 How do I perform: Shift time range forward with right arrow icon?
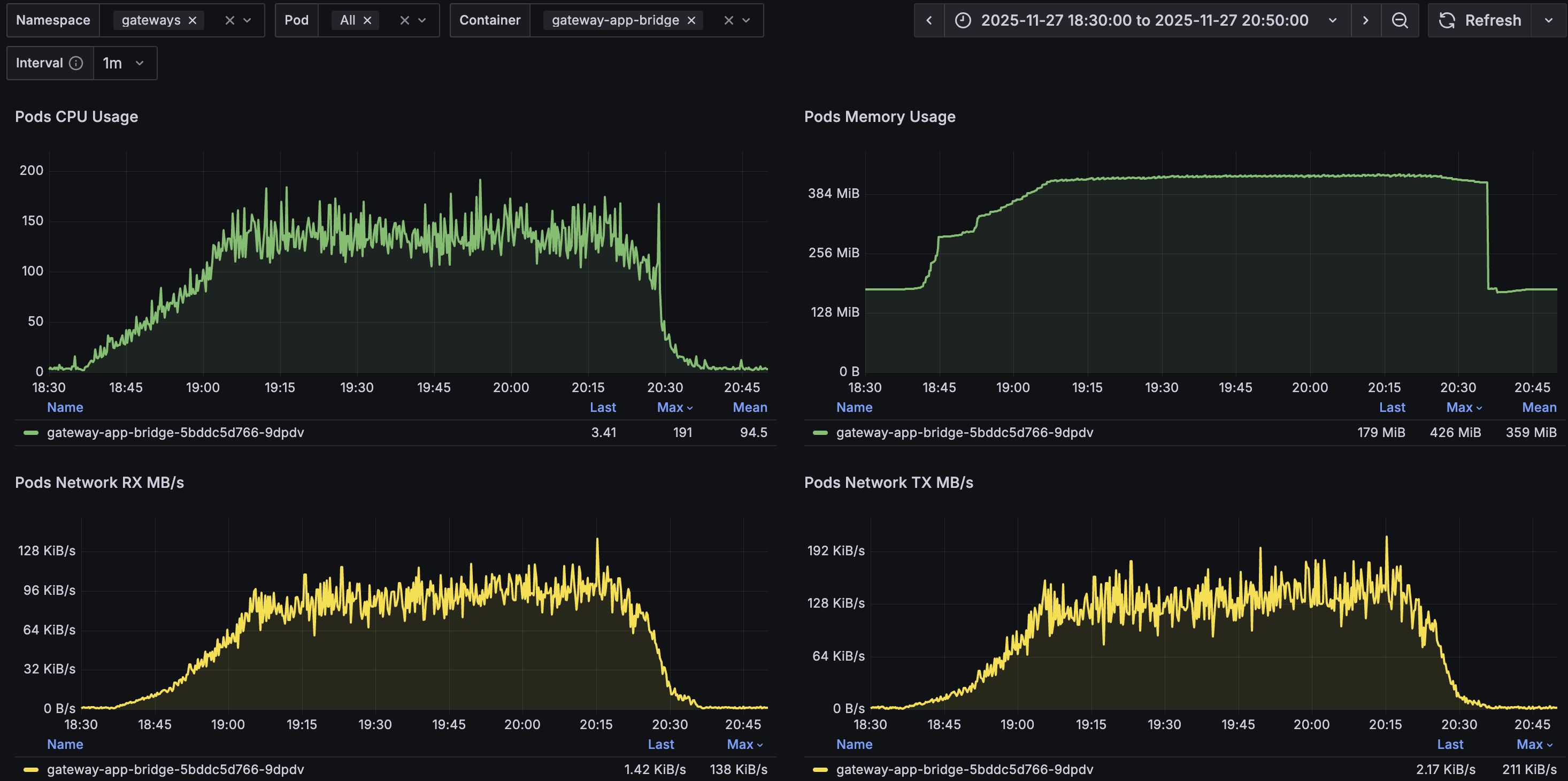1366,20
